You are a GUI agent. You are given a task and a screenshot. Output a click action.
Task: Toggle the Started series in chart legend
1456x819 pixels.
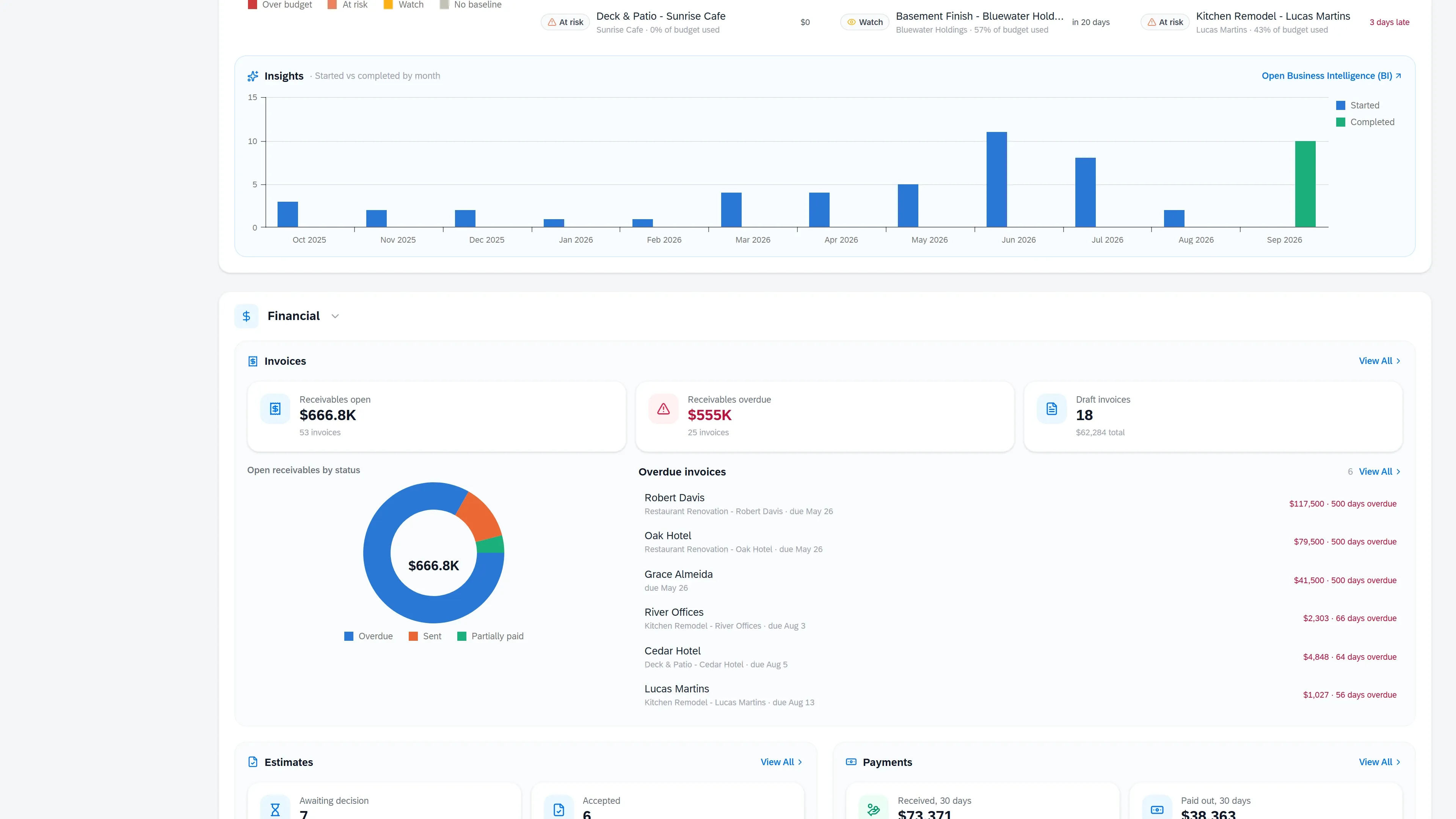pos(1357,106)
